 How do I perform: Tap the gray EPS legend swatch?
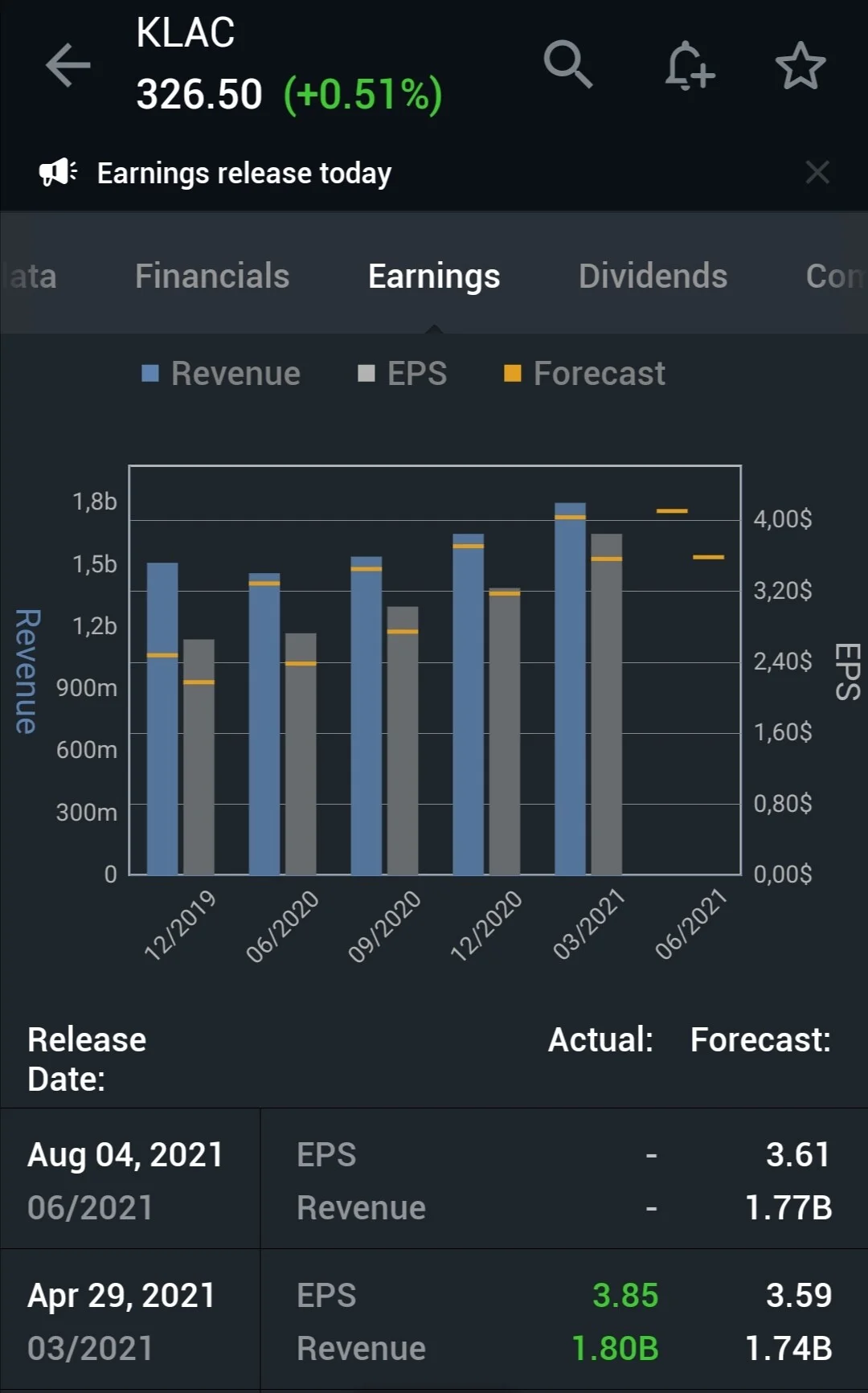(366, 373)
